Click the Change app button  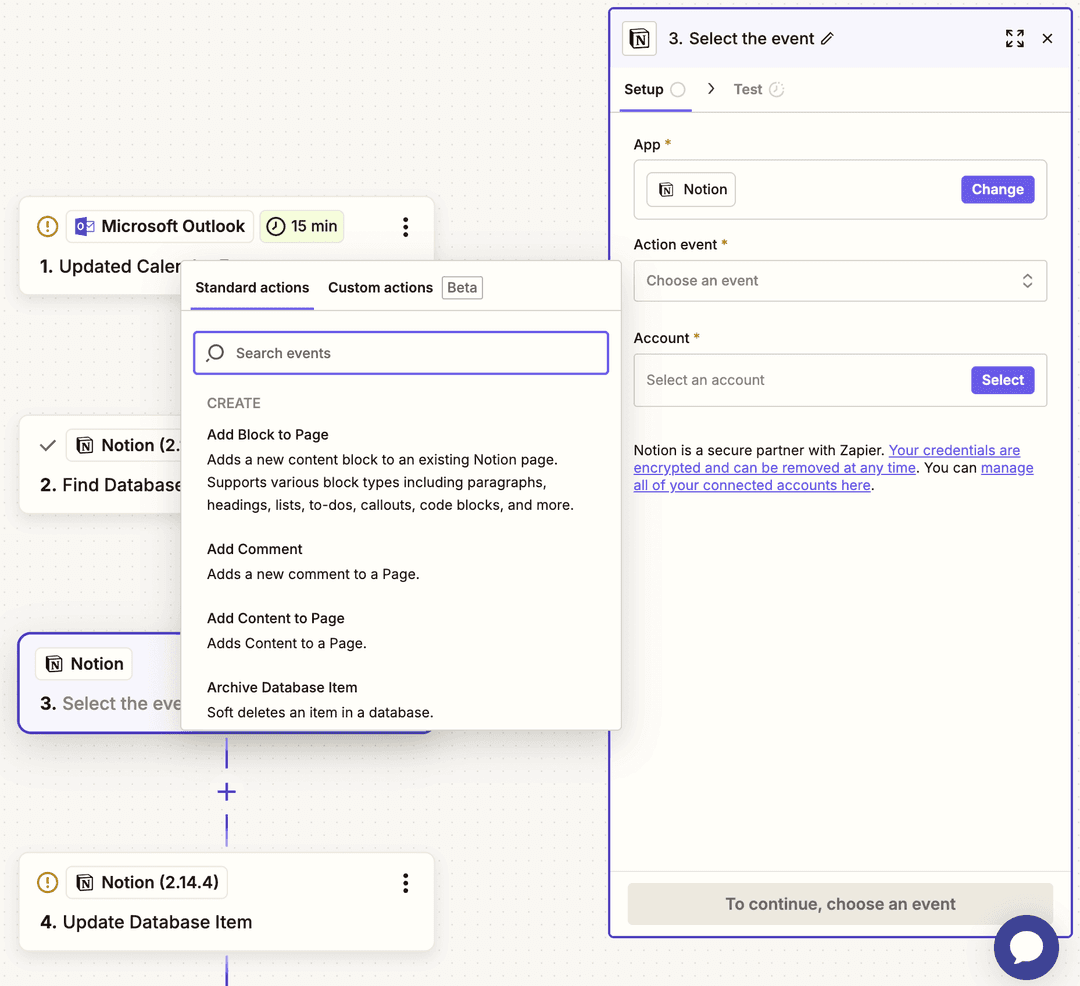pos(997,189)
